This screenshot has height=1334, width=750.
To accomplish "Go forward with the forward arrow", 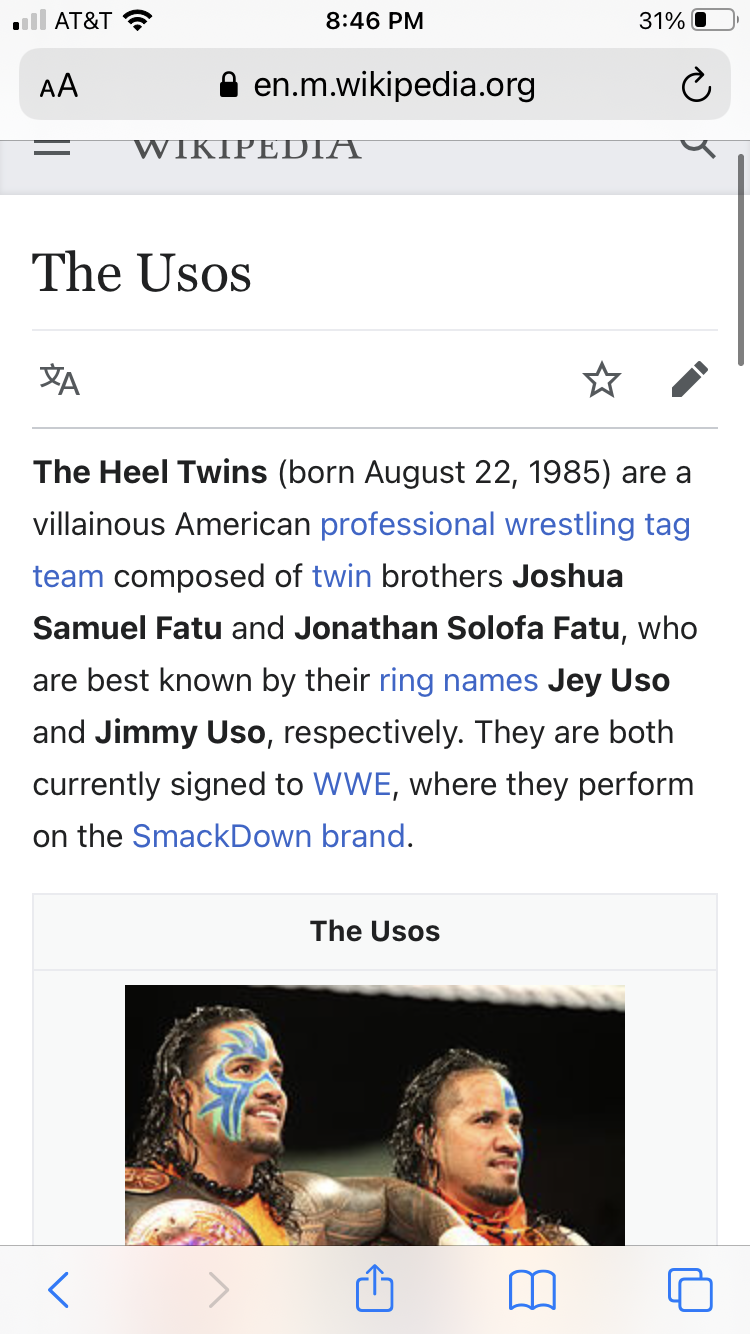I will coord(217,1290).
